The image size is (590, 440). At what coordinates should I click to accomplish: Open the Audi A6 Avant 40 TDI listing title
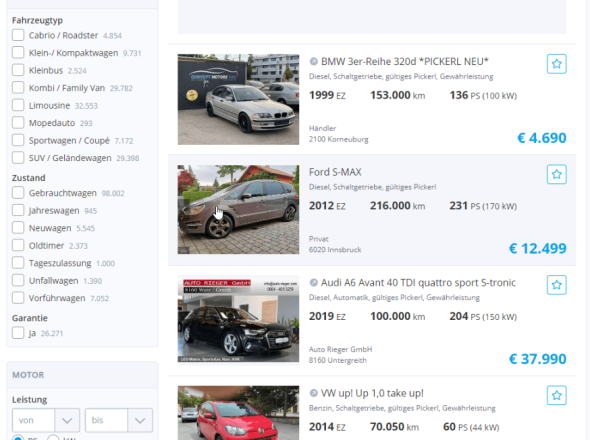(418, 283)
